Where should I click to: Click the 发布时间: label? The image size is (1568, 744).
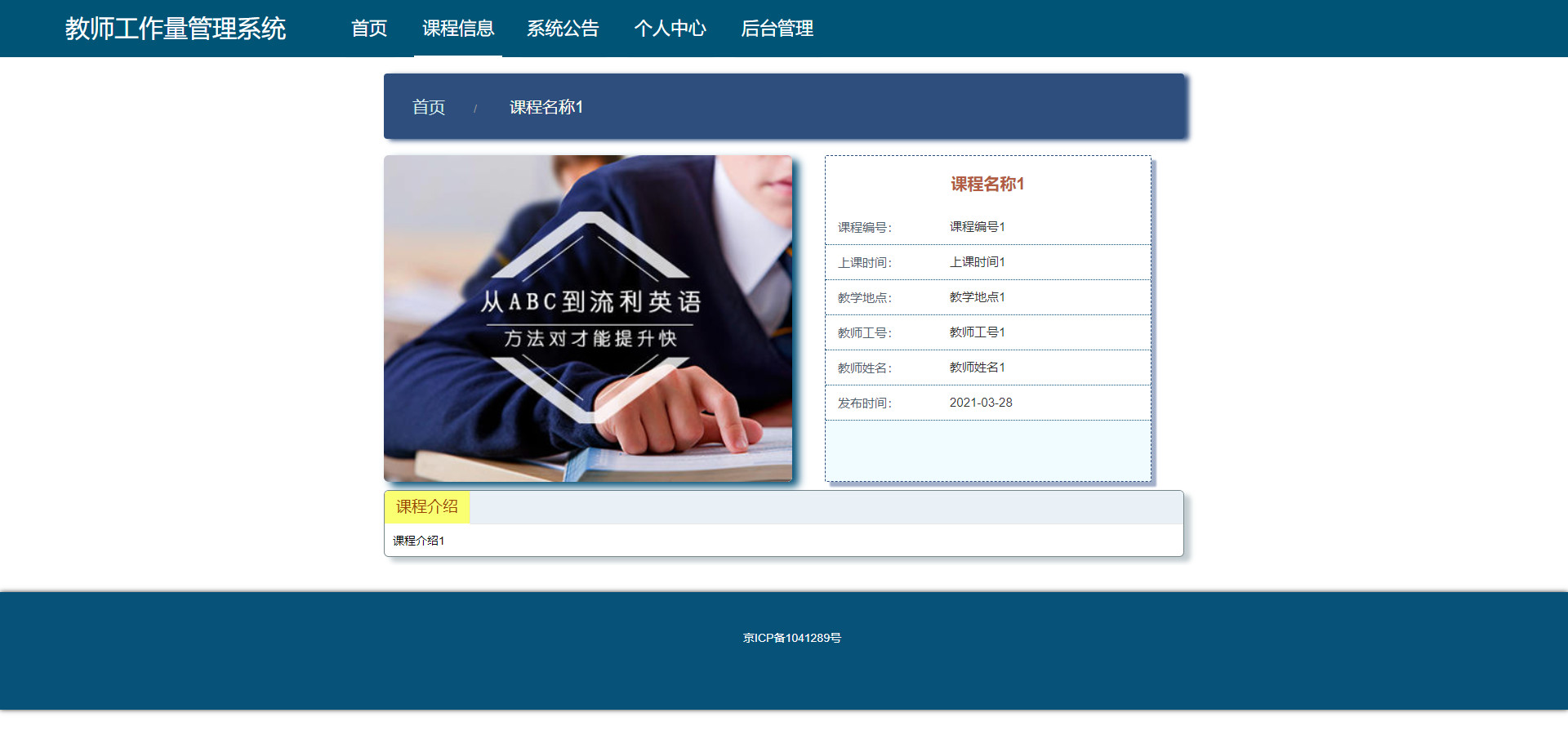pyautogui.click(x=865, y=403)
